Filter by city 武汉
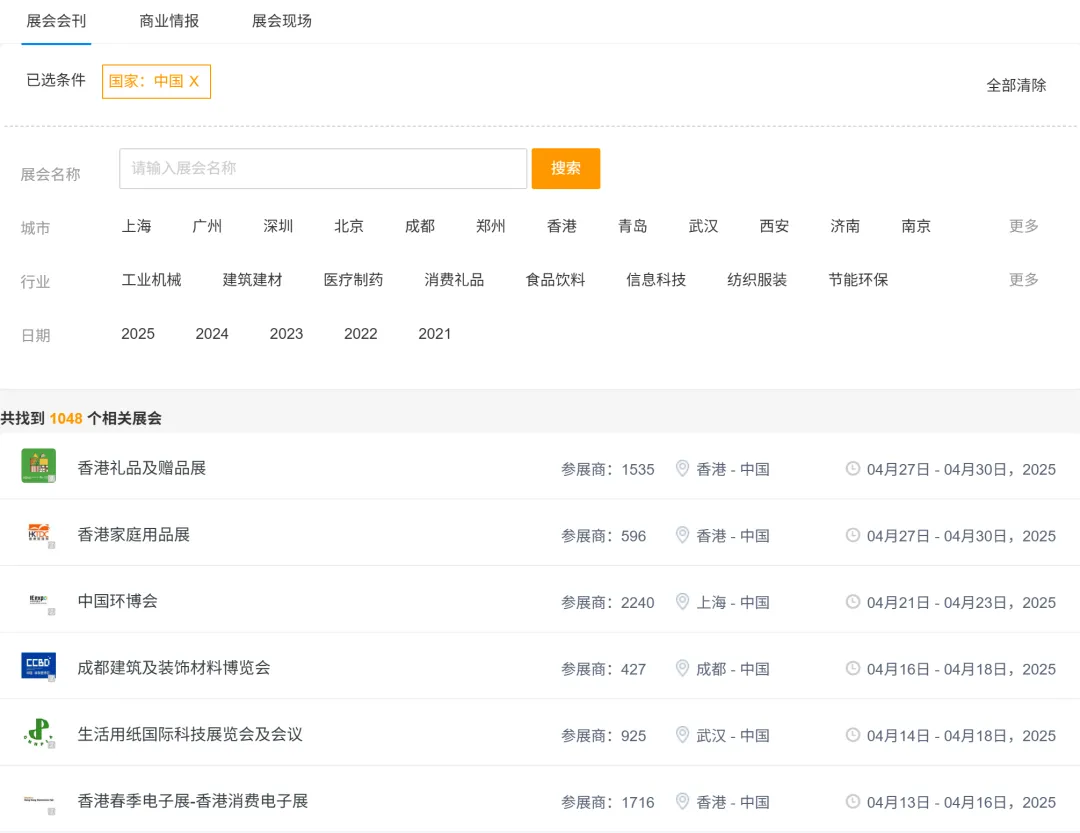Screen dimensions: 1080x833 pyautogui.click(x=704, y=226)
